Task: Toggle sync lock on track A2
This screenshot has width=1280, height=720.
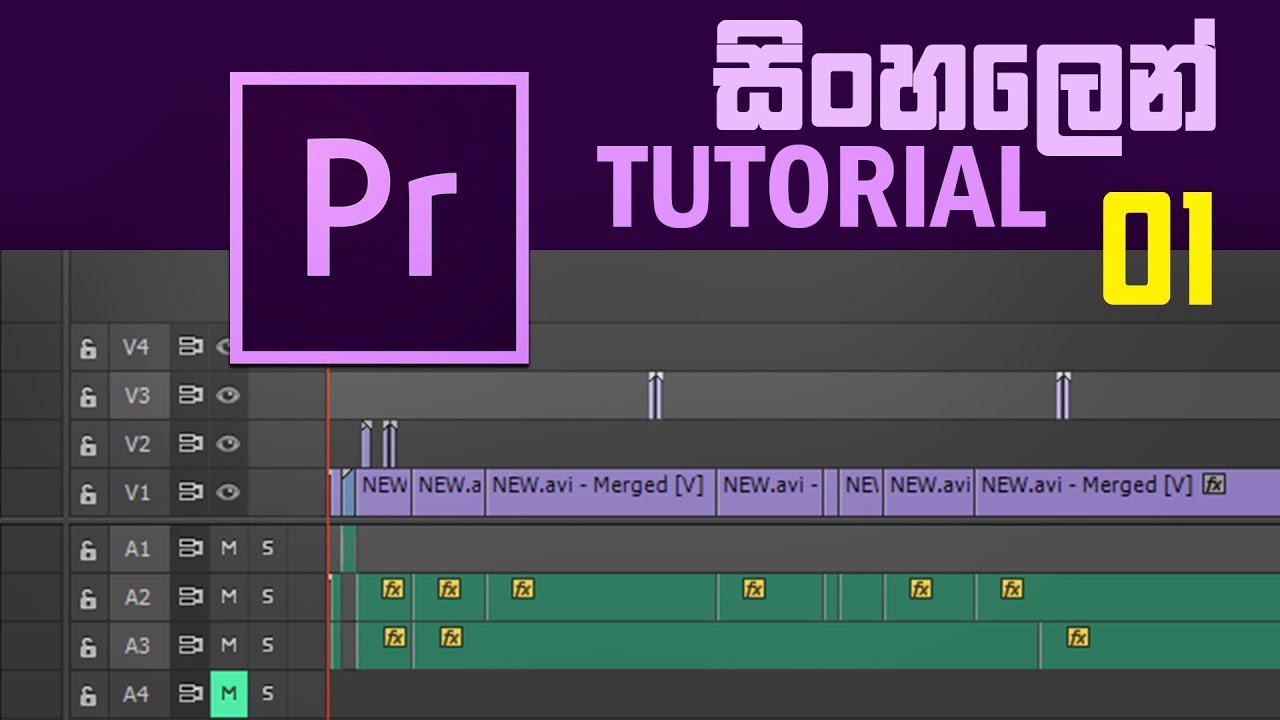Action: pos(189,596)
